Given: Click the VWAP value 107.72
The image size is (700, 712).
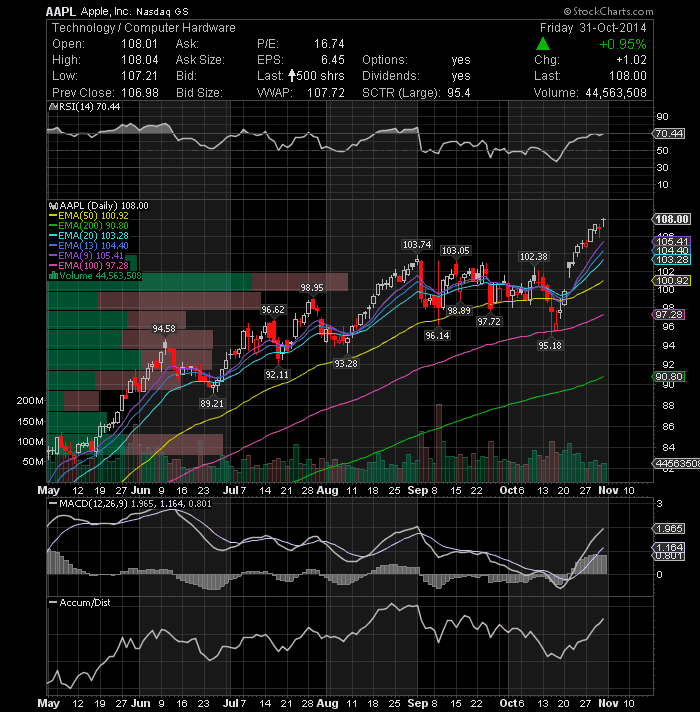Looking at the screenshot, I should click(x=326, y=93).
